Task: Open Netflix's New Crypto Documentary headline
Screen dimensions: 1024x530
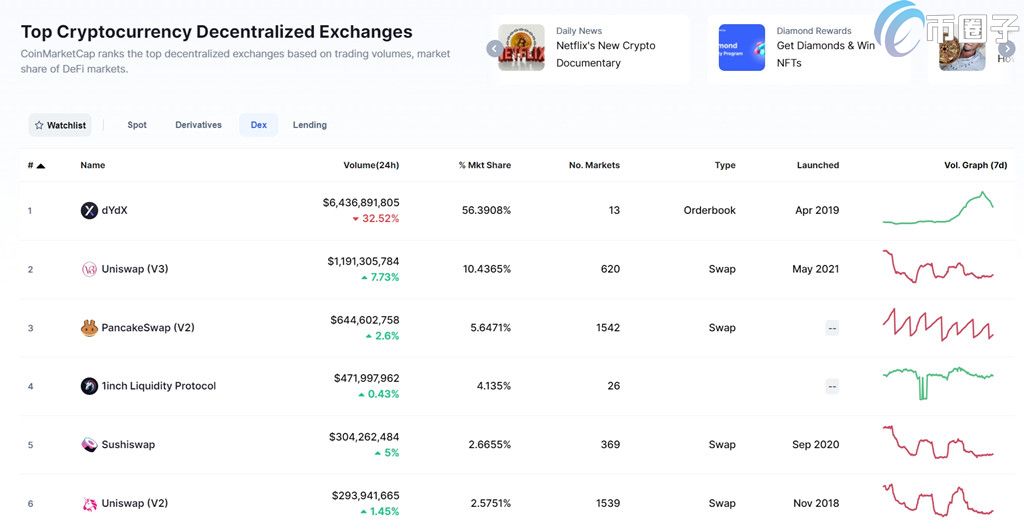Action: [x=606, y=54]
